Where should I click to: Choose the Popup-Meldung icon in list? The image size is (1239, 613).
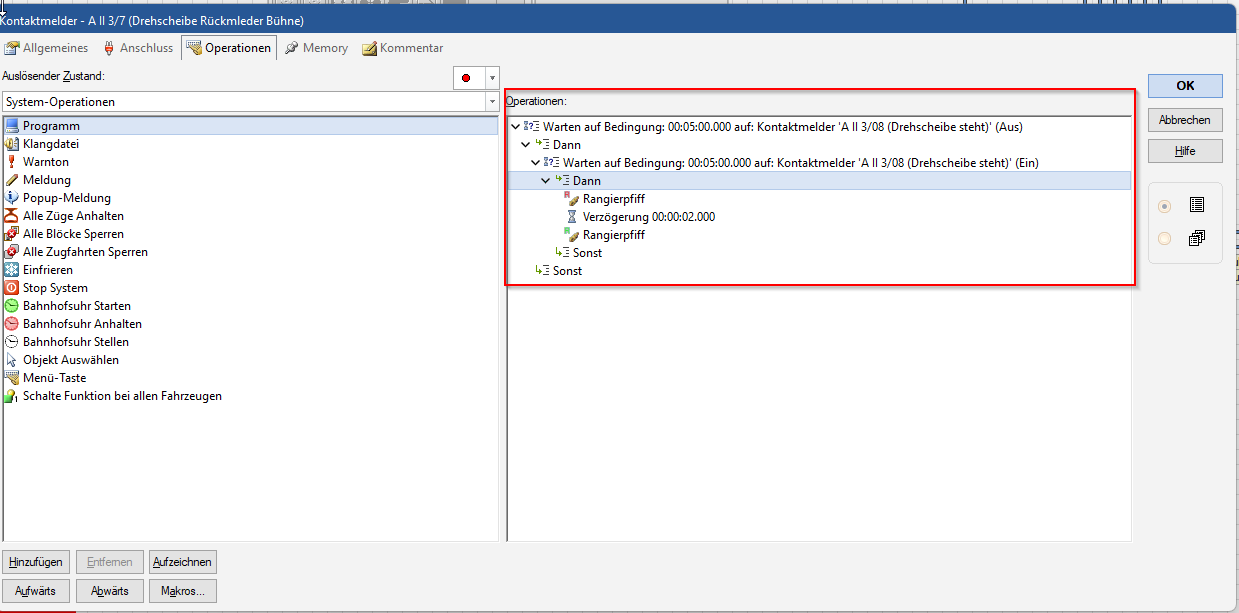(x=12, y=198)
